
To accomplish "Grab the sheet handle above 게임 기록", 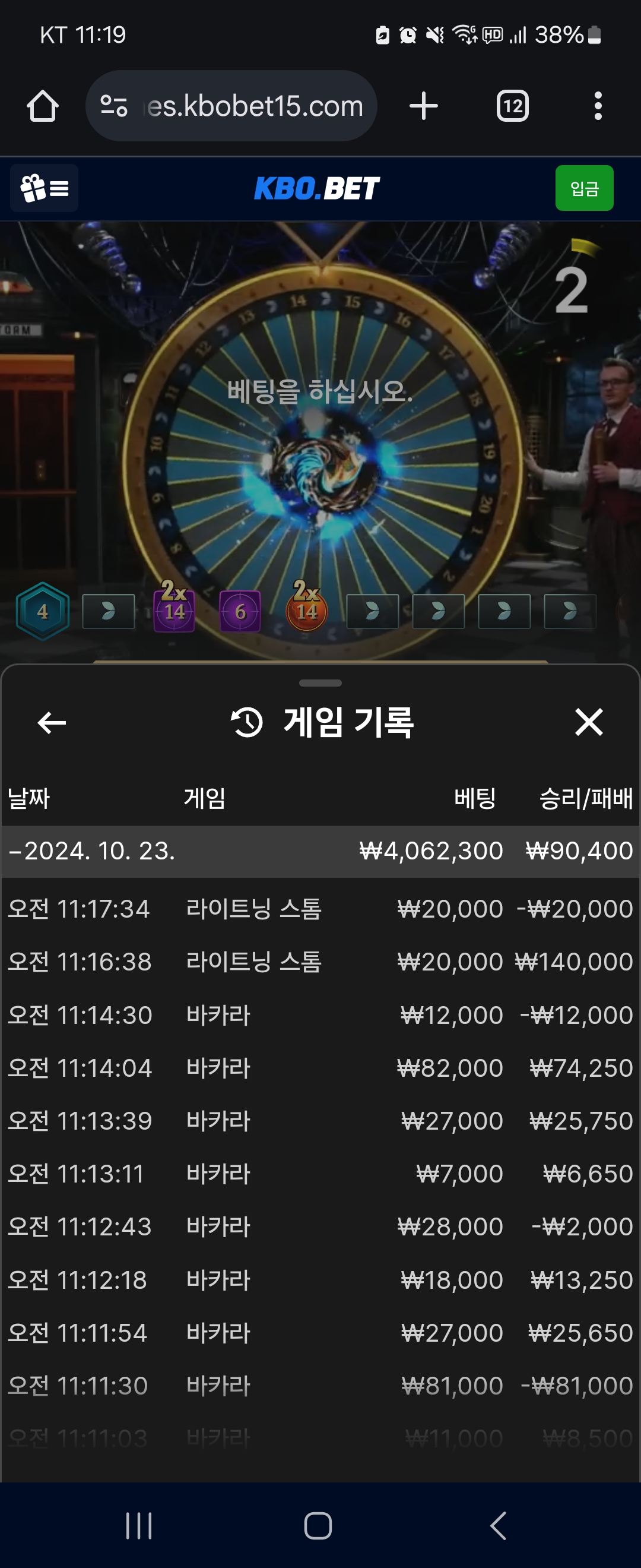I will pos(320,683).
